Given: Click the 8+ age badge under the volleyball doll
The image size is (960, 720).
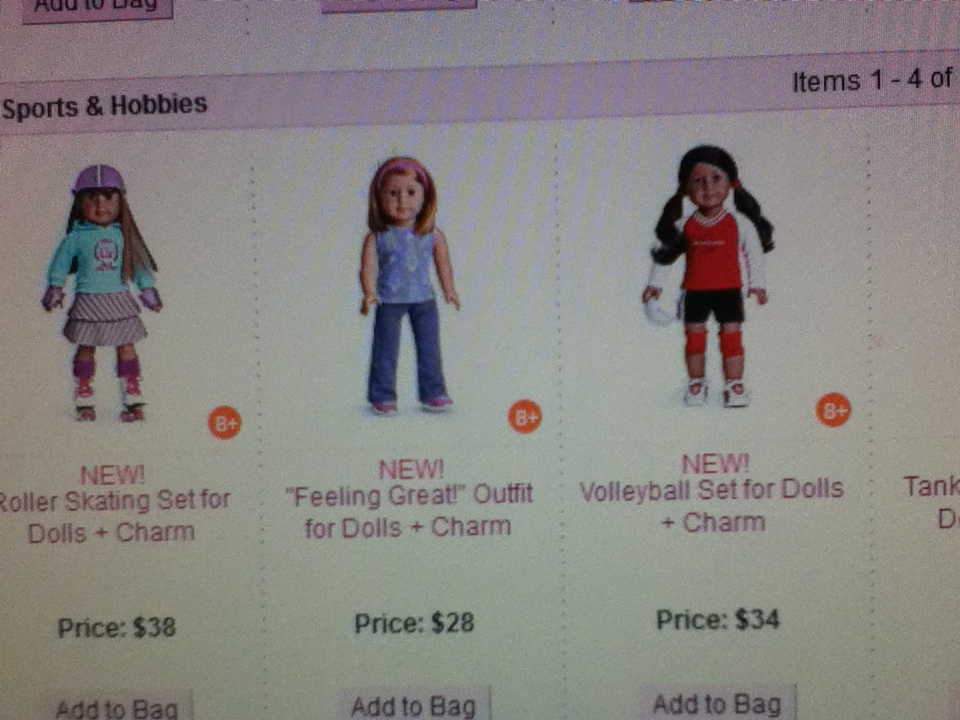Looking at the screenshot, I should point(833,410).
